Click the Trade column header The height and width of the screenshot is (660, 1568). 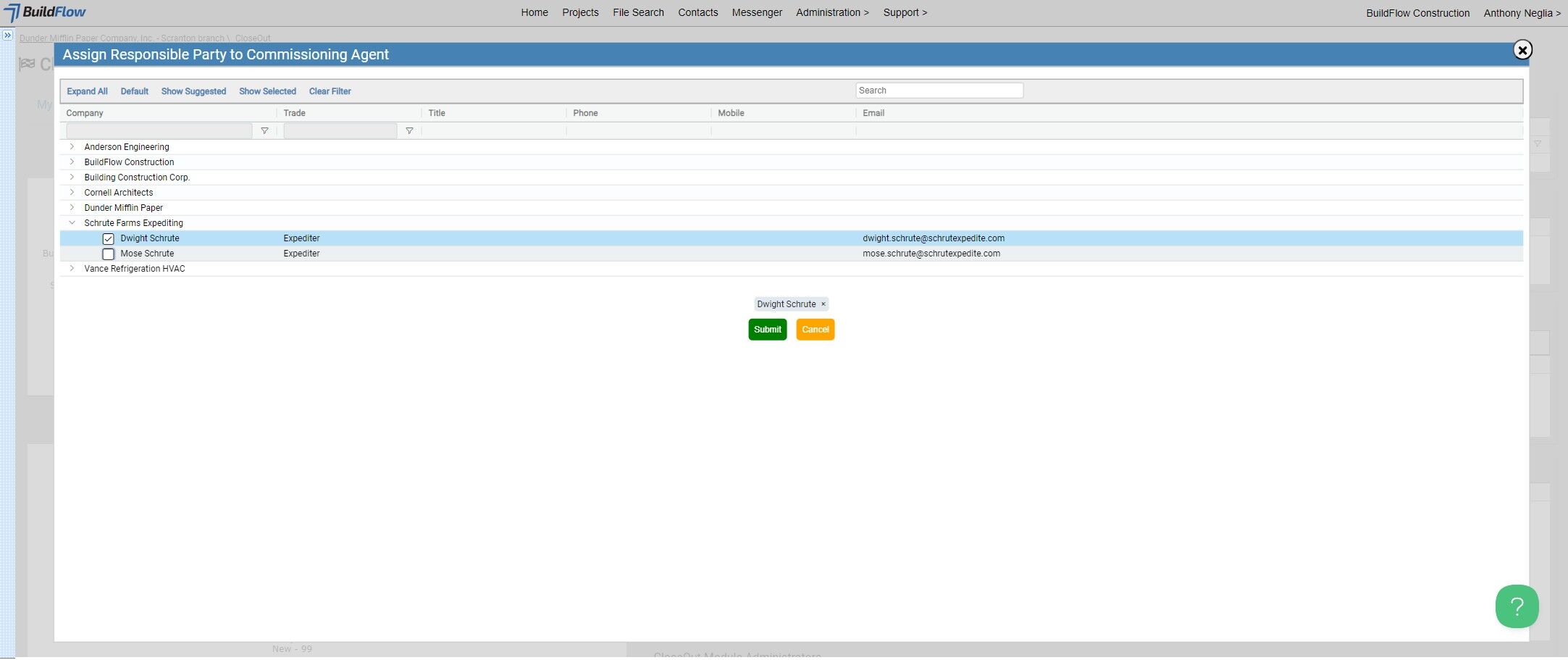294,113
